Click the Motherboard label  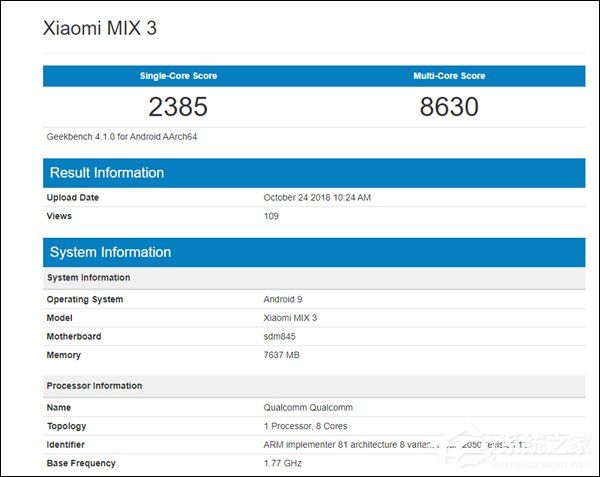click(x=74, y=336)
